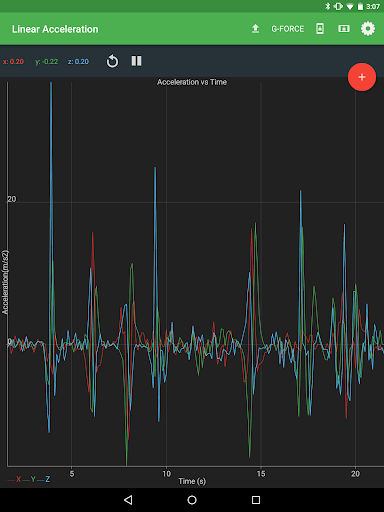
Task: Open settings gear icon
Action: point(368,29)
